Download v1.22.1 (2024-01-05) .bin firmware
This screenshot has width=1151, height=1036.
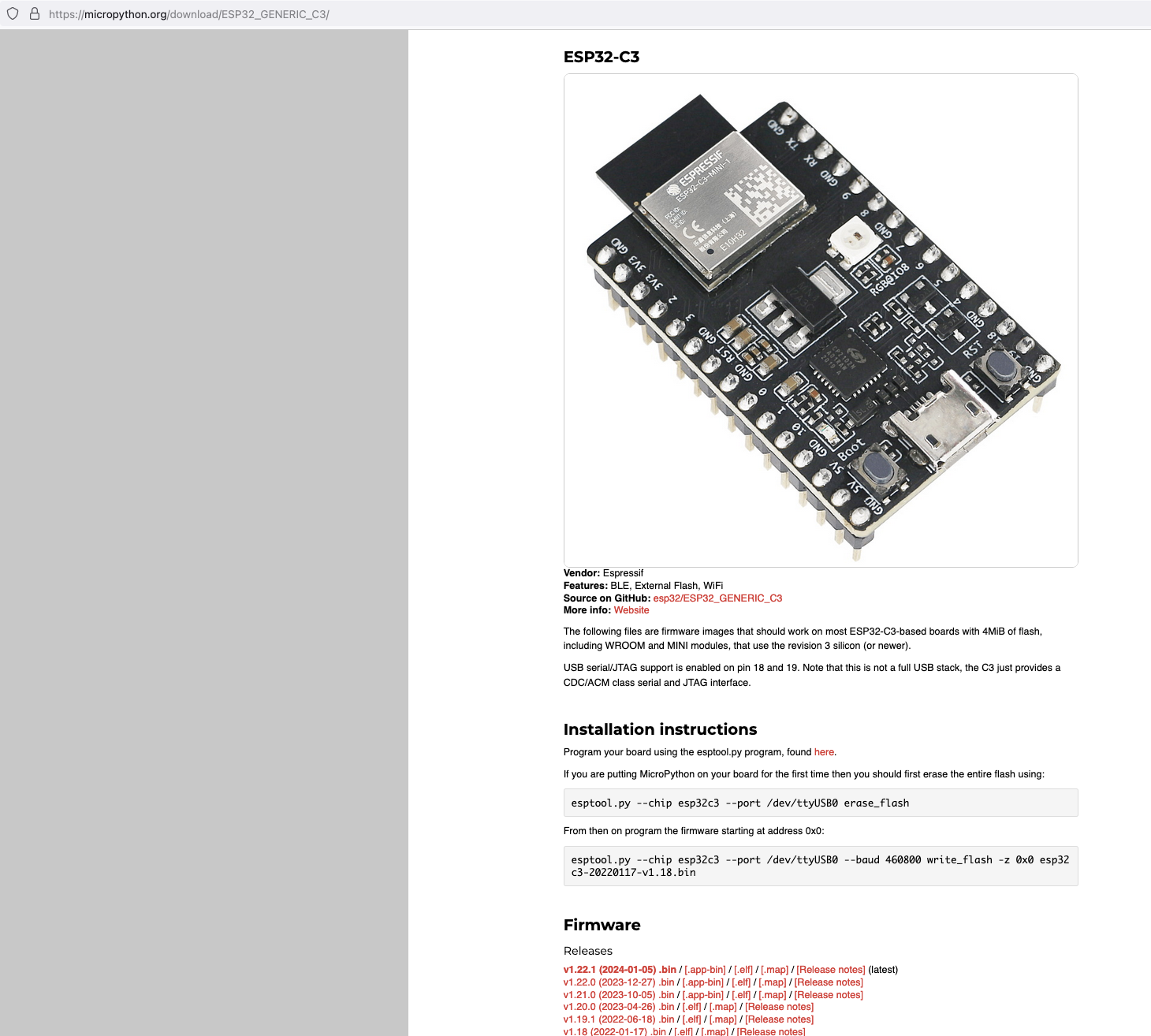point(620,970)
